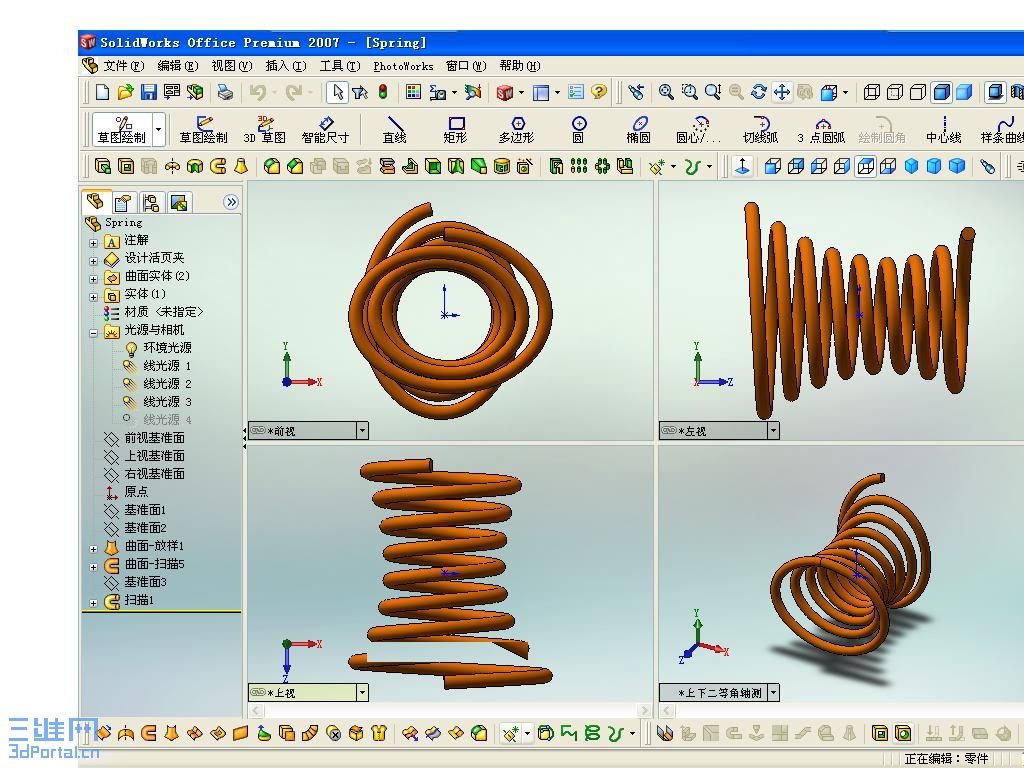
Task: Click the 直线 line sketch button
Action: tap(394, 129)
